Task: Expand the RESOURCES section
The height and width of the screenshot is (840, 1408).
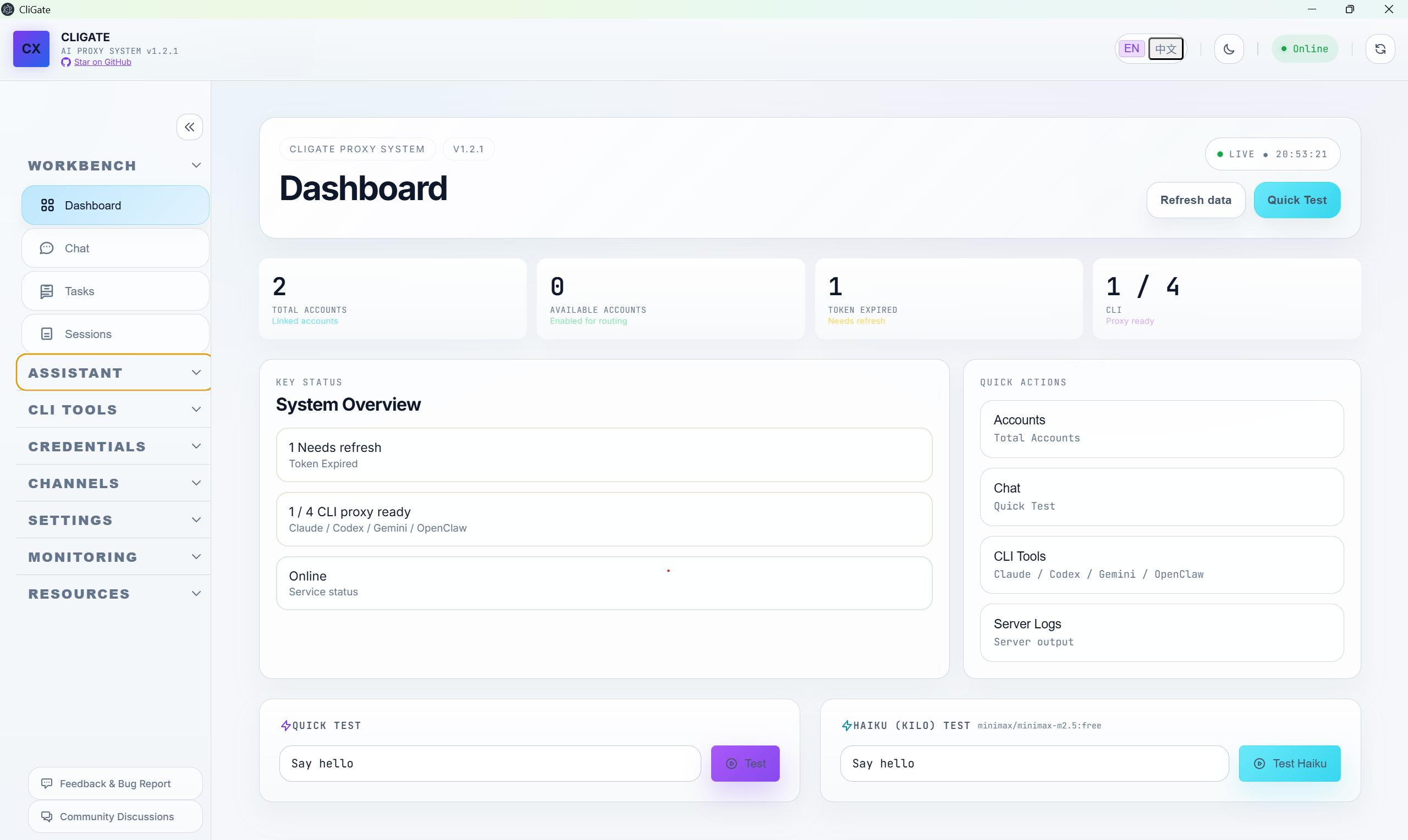Action: (x=114, y=593)
